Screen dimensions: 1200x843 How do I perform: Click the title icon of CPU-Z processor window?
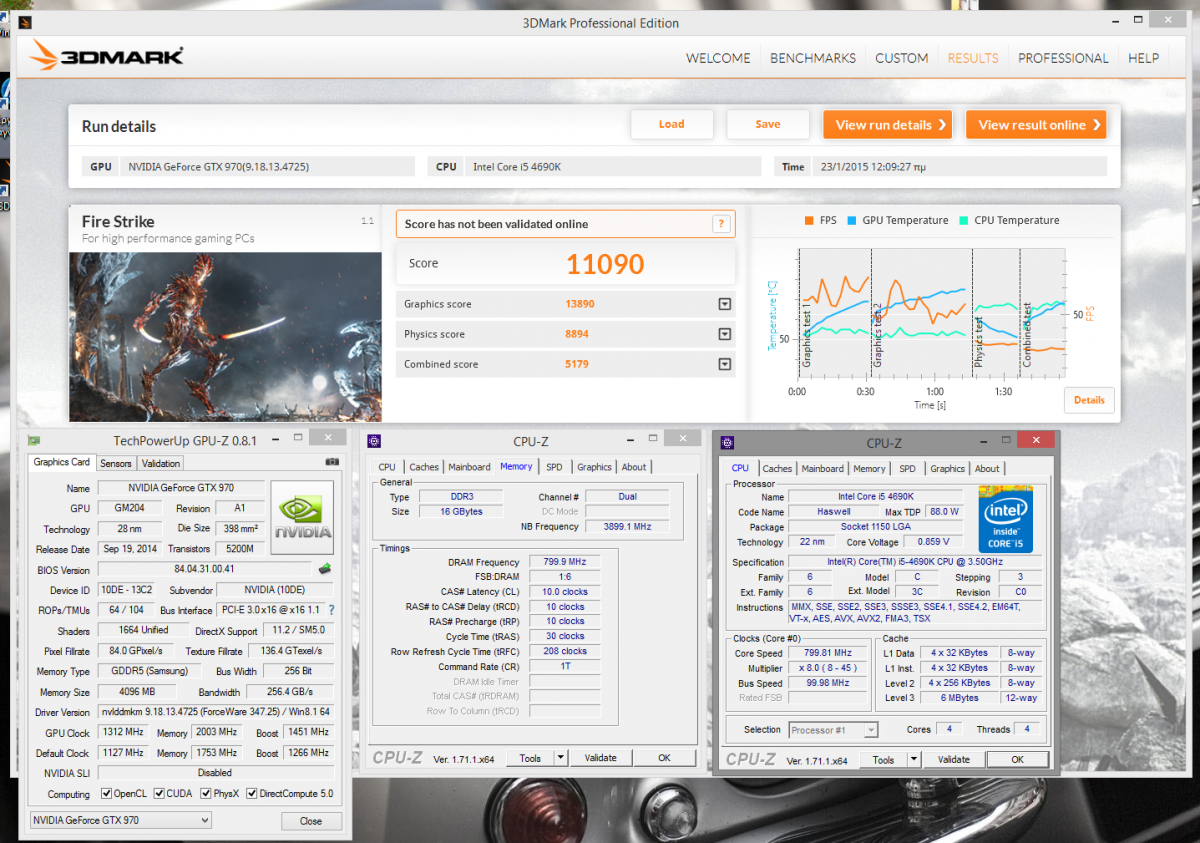tap(728, 442)
